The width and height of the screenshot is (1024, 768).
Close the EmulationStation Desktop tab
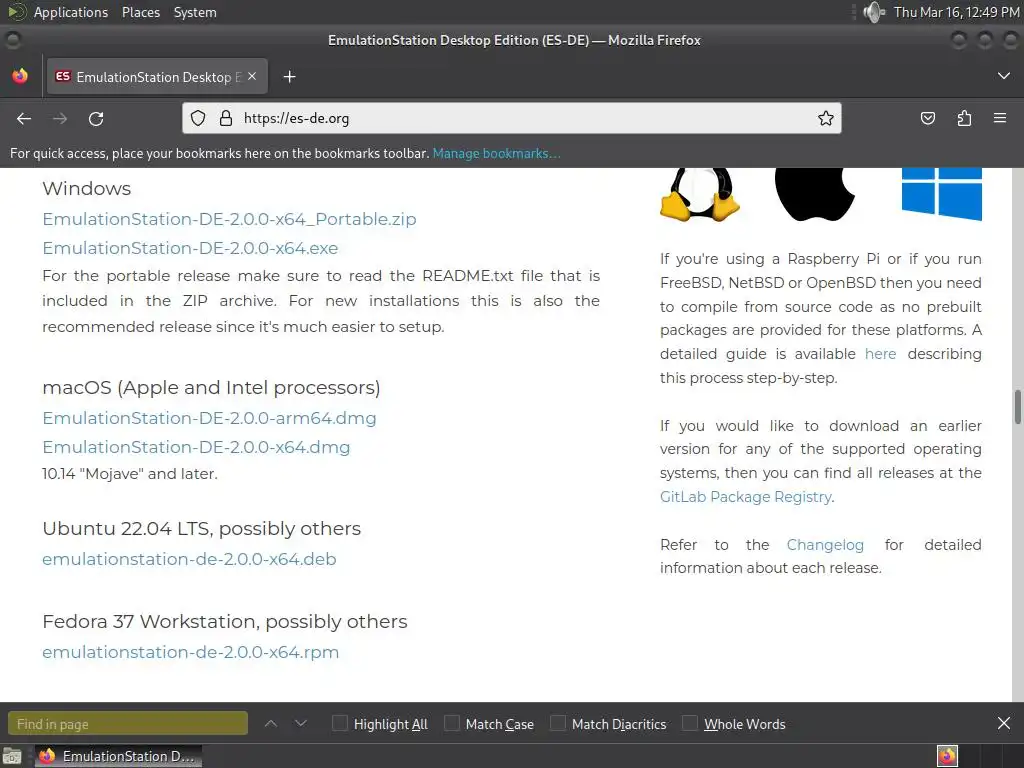coord(252,76)
